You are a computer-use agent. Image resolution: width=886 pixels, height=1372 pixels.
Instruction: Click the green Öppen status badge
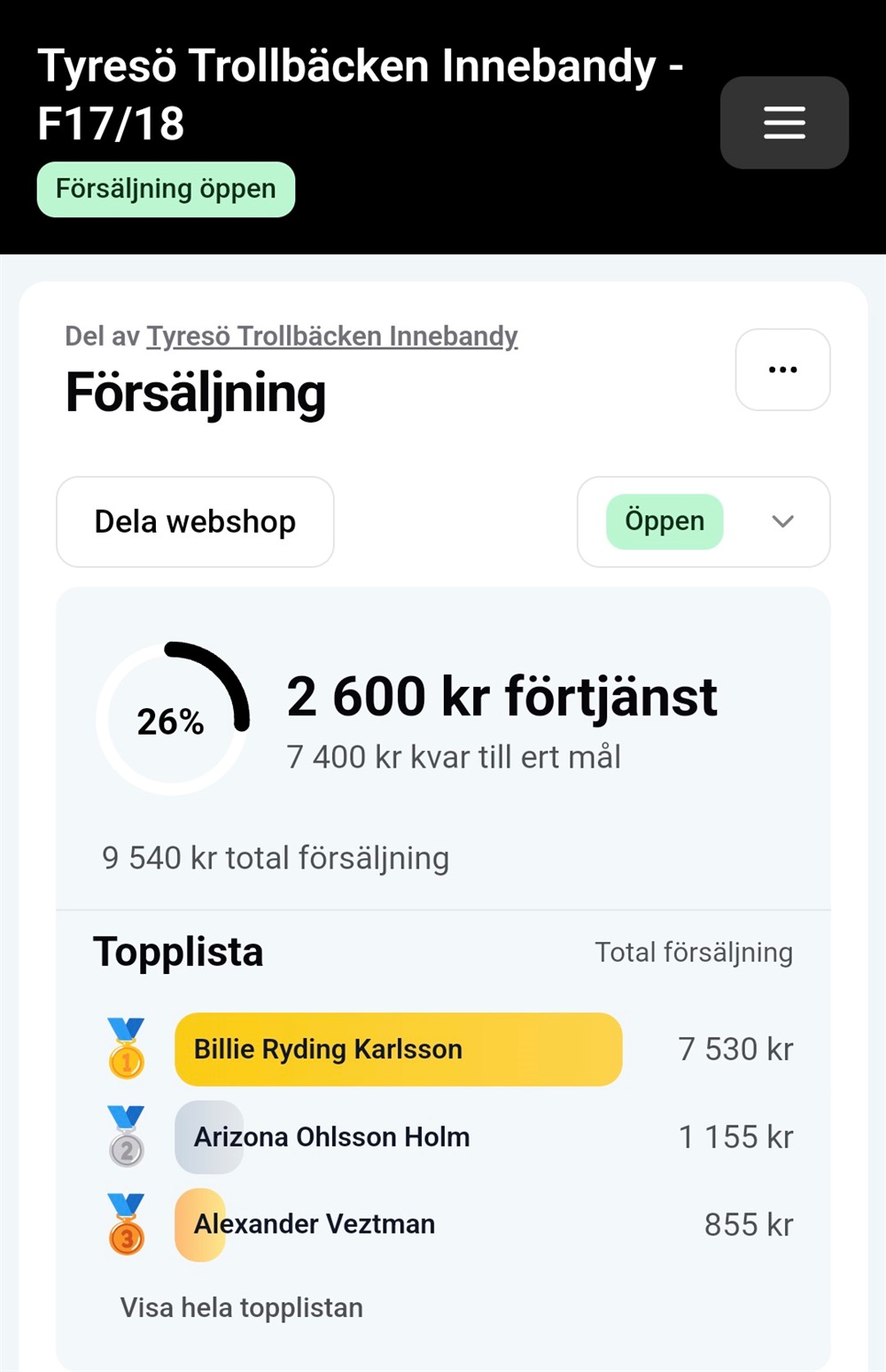click(664, 521)
